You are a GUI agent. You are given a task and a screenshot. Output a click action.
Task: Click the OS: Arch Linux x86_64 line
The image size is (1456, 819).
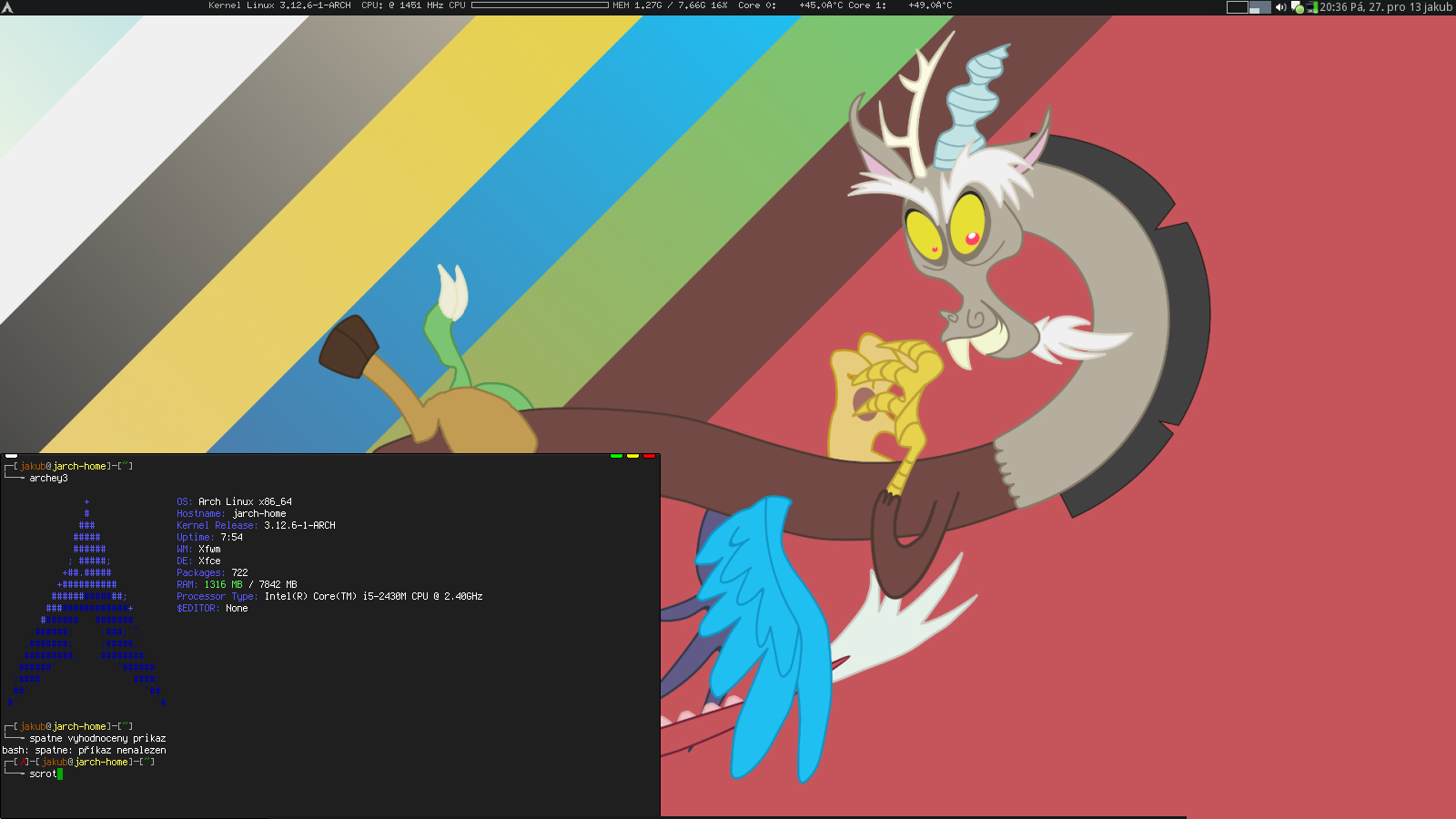pos(234,501)
